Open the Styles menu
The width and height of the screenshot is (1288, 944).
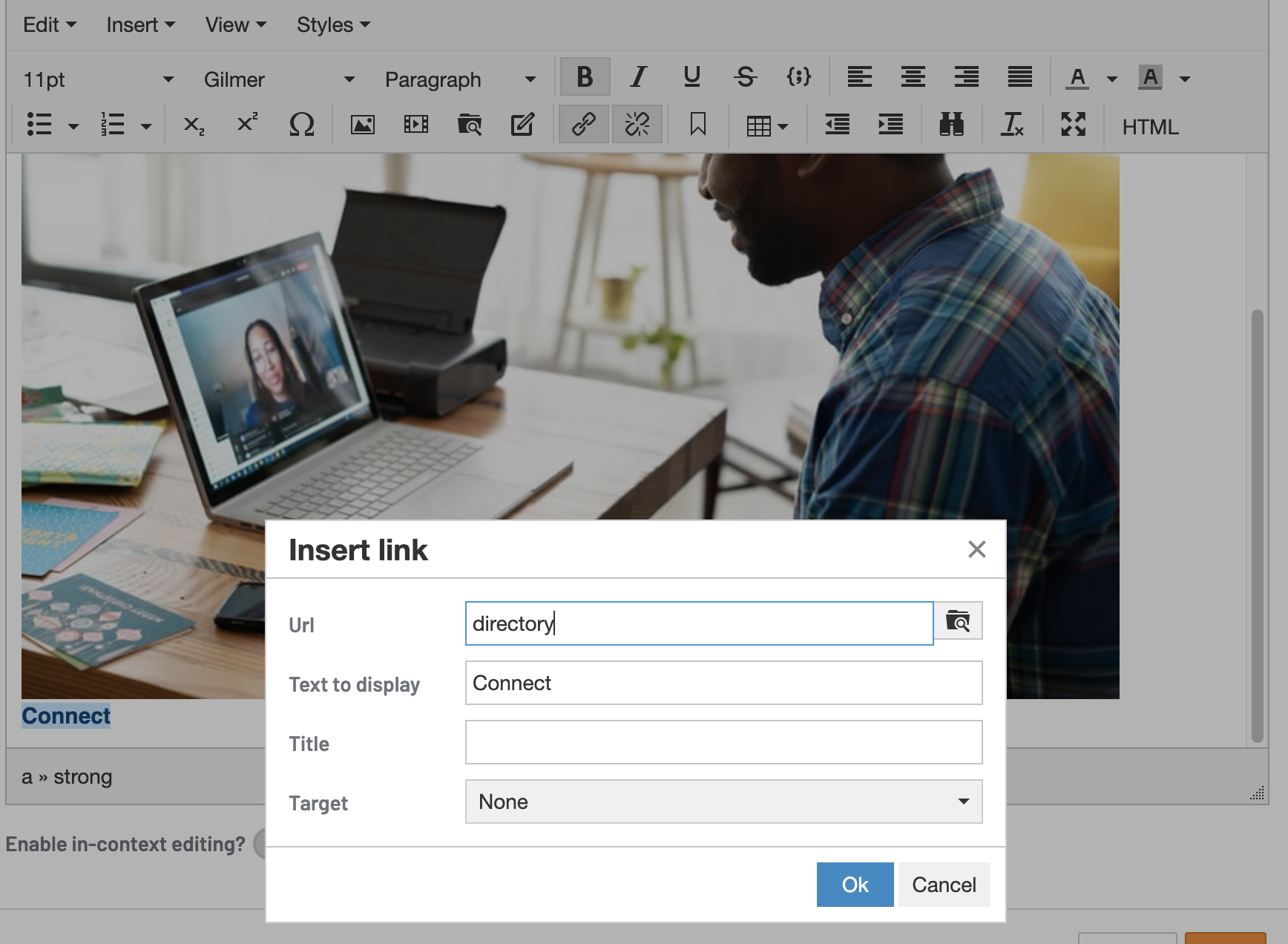coord(333,25)
